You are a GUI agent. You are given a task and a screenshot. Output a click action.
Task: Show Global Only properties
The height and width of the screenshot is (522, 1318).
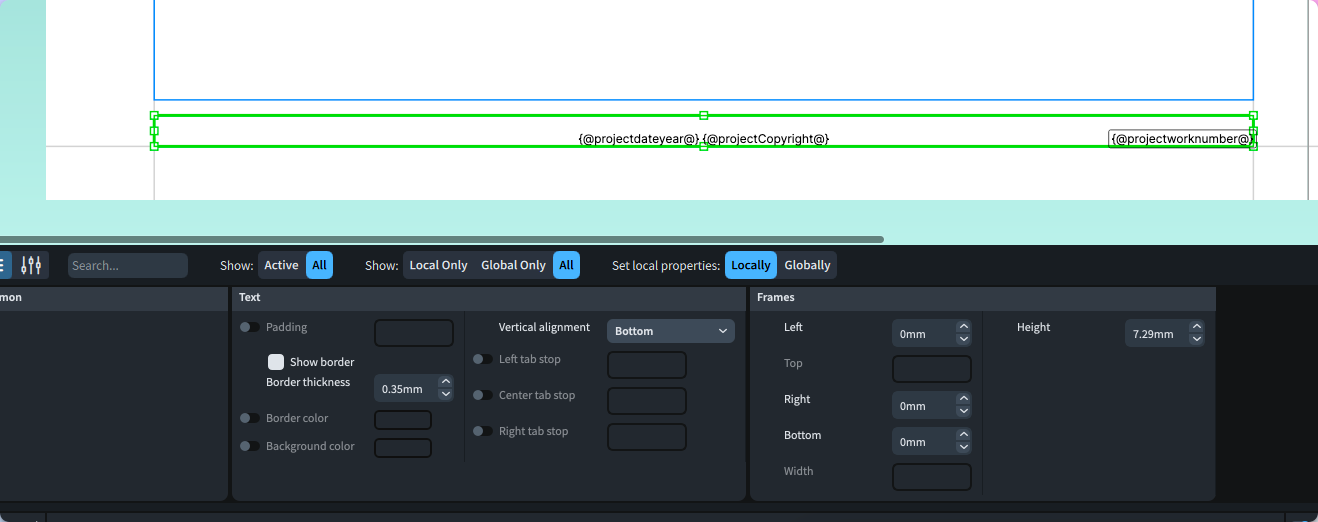(x=513, y=265)
